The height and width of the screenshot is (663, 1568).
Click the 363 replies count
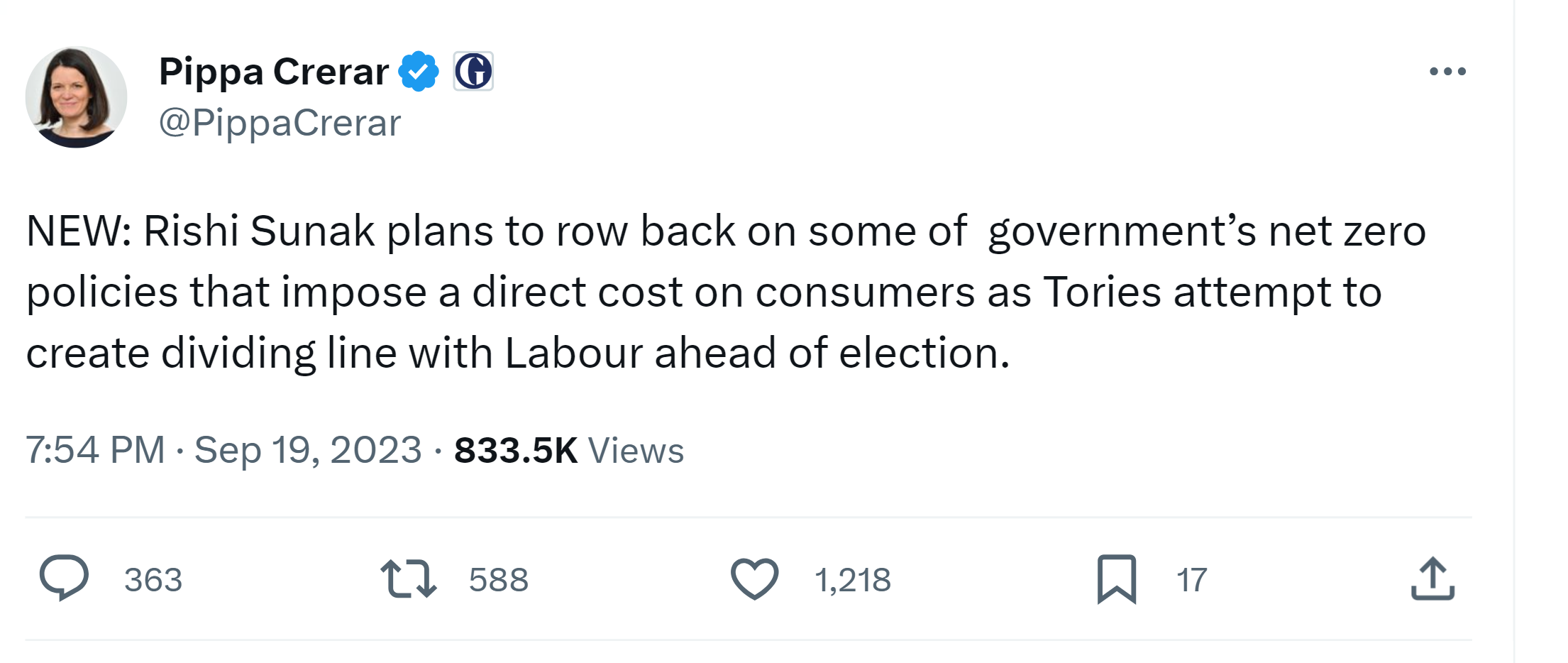pos(153,580)
